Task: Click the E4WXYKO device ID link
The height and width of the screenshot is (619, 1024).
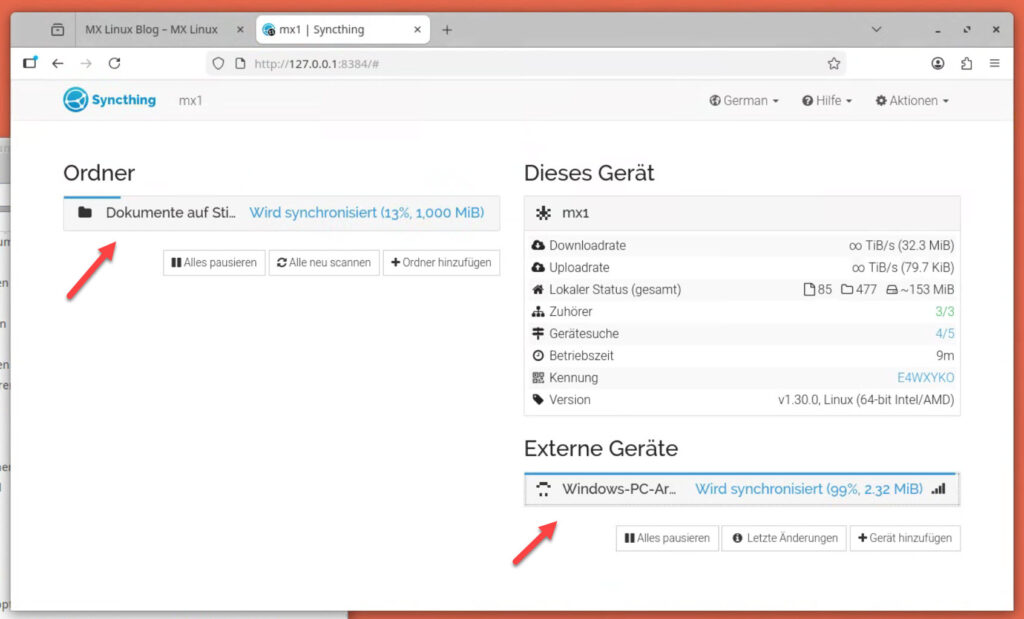Action: point(925,378)
